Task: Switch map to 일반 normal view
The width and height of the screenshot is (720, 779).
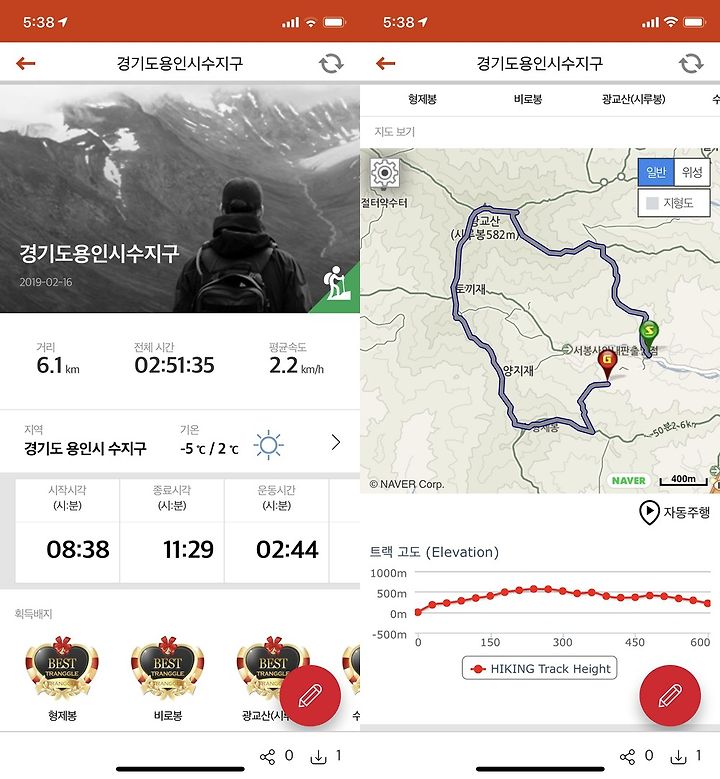Action: pyautogui.click(x=656, y=172)
